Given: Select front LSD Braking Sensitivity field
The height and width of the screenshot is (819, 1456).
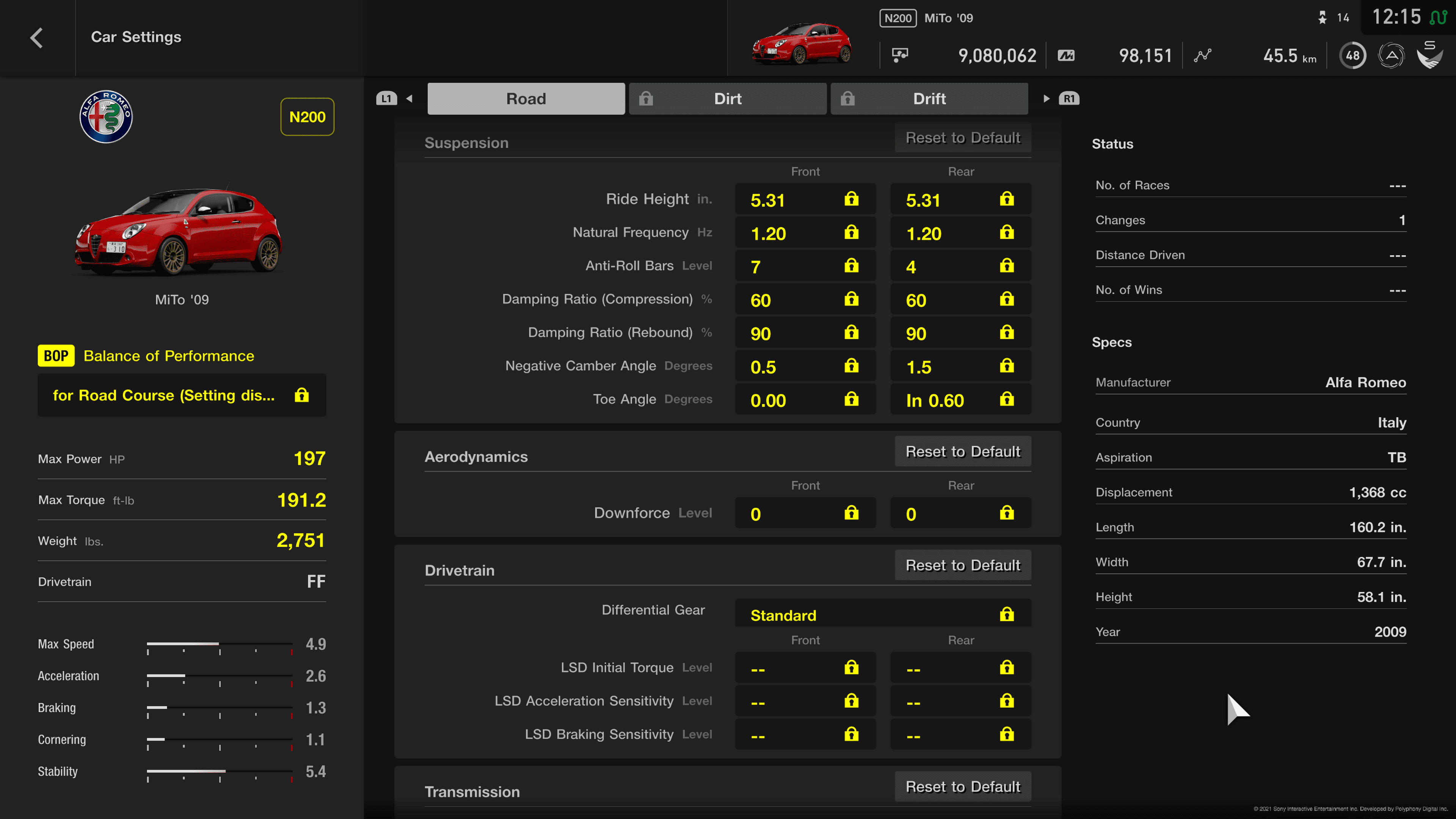Looking at the screenshot, I should coord(805,734).
